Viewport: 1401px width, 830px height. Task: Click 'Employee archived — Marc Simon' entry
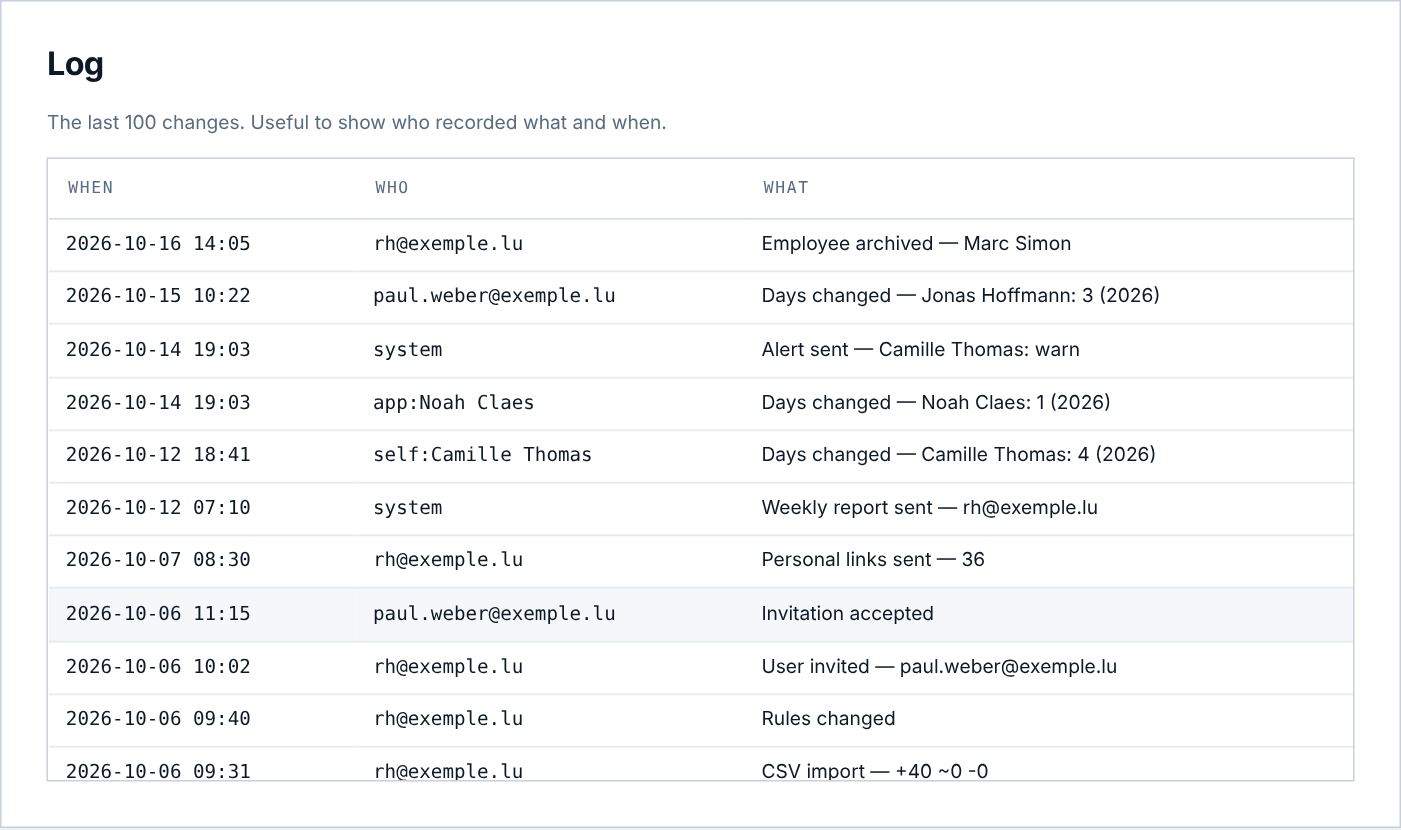tap(916, 244)
